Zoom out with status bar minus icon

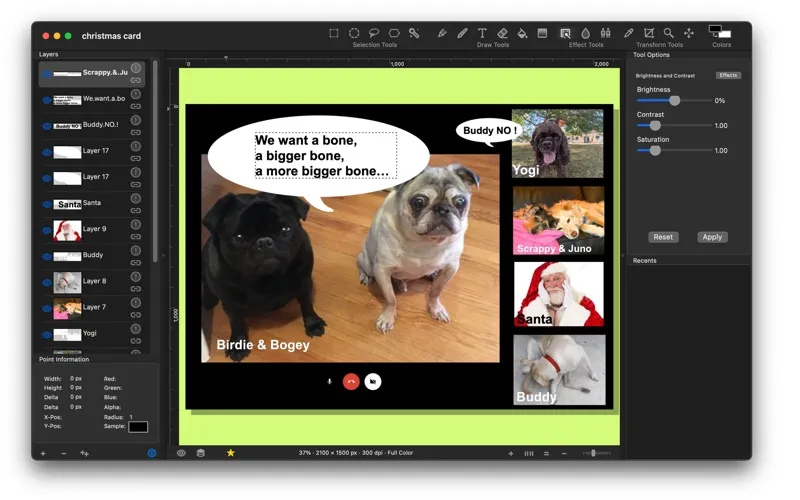(564, 453)
